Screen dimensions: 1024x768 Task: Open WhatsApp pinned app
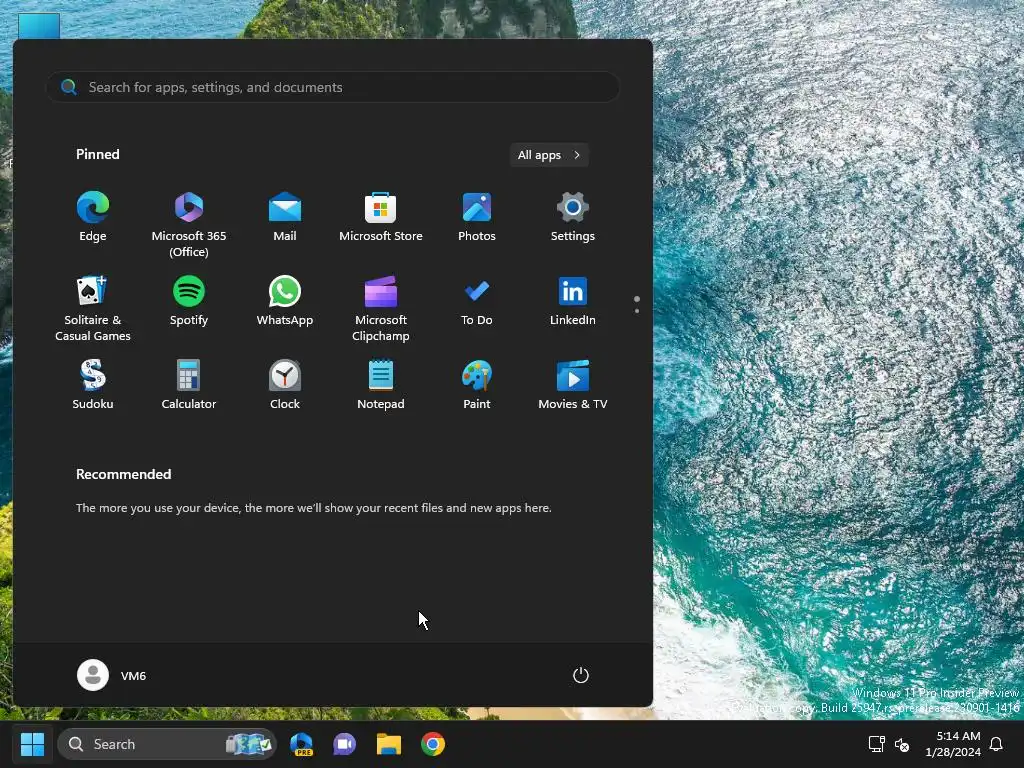(x=285, y=302)
